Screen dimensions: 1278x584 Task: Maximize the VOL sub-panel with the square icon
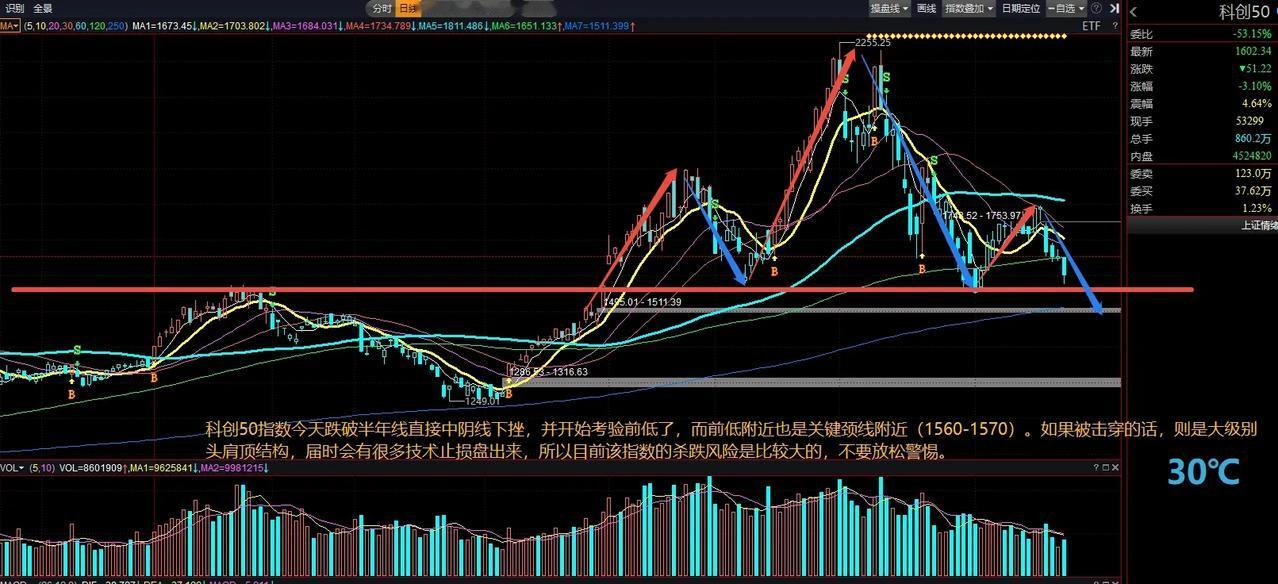[1106, 467]
